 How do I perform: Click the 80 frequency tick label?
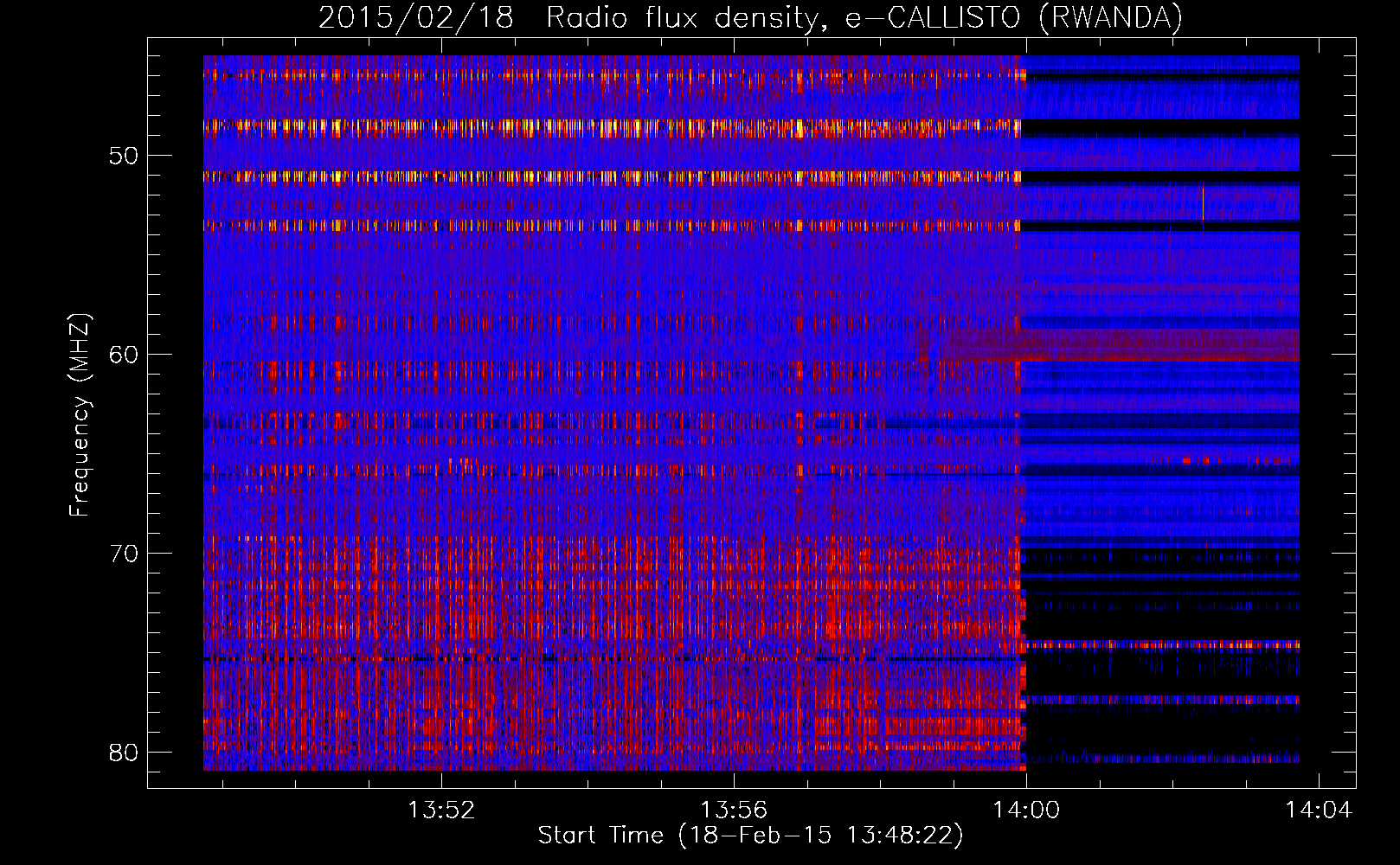coord(124,753)
